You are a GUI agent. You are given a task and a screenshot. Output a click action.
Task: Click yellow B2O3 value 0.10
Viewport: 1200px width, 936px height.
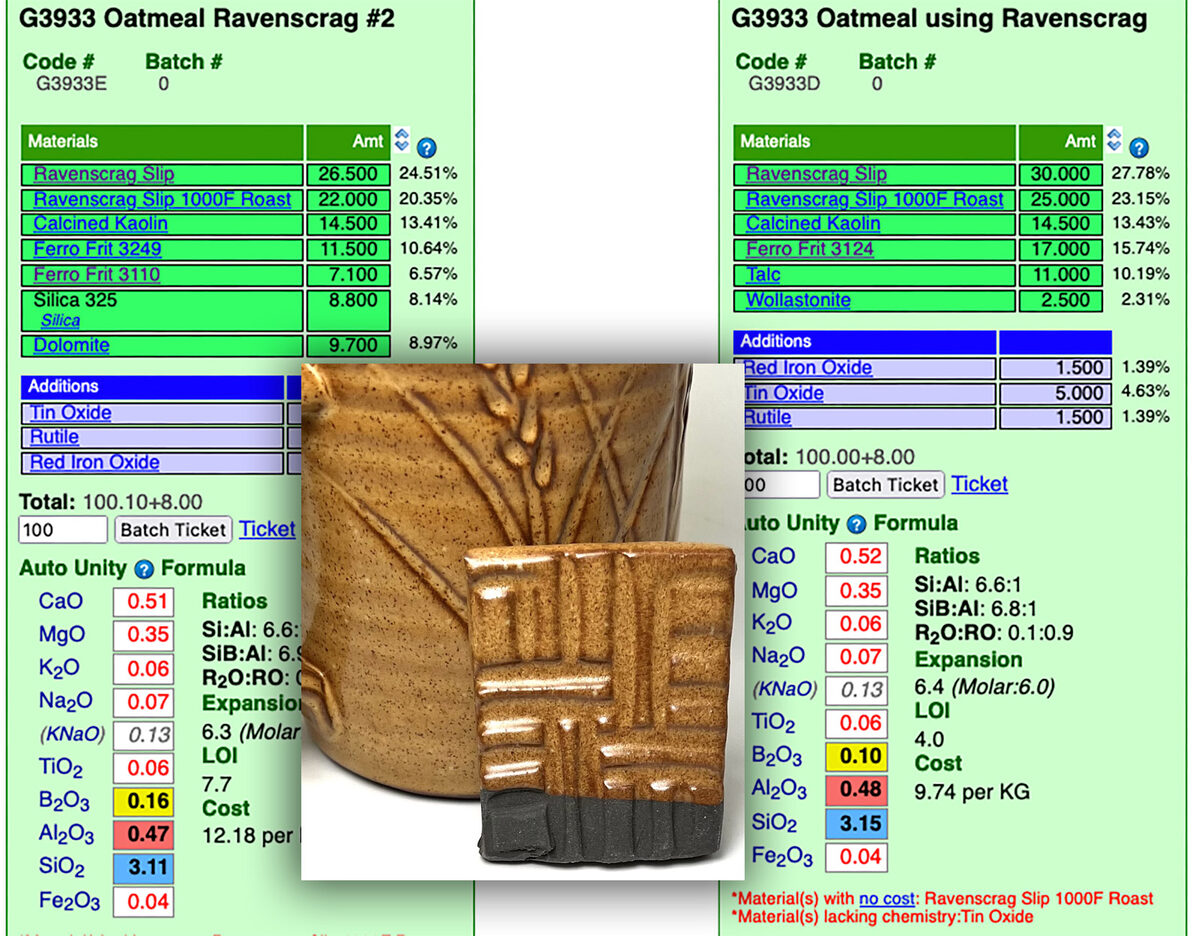[x=856, y=757]
